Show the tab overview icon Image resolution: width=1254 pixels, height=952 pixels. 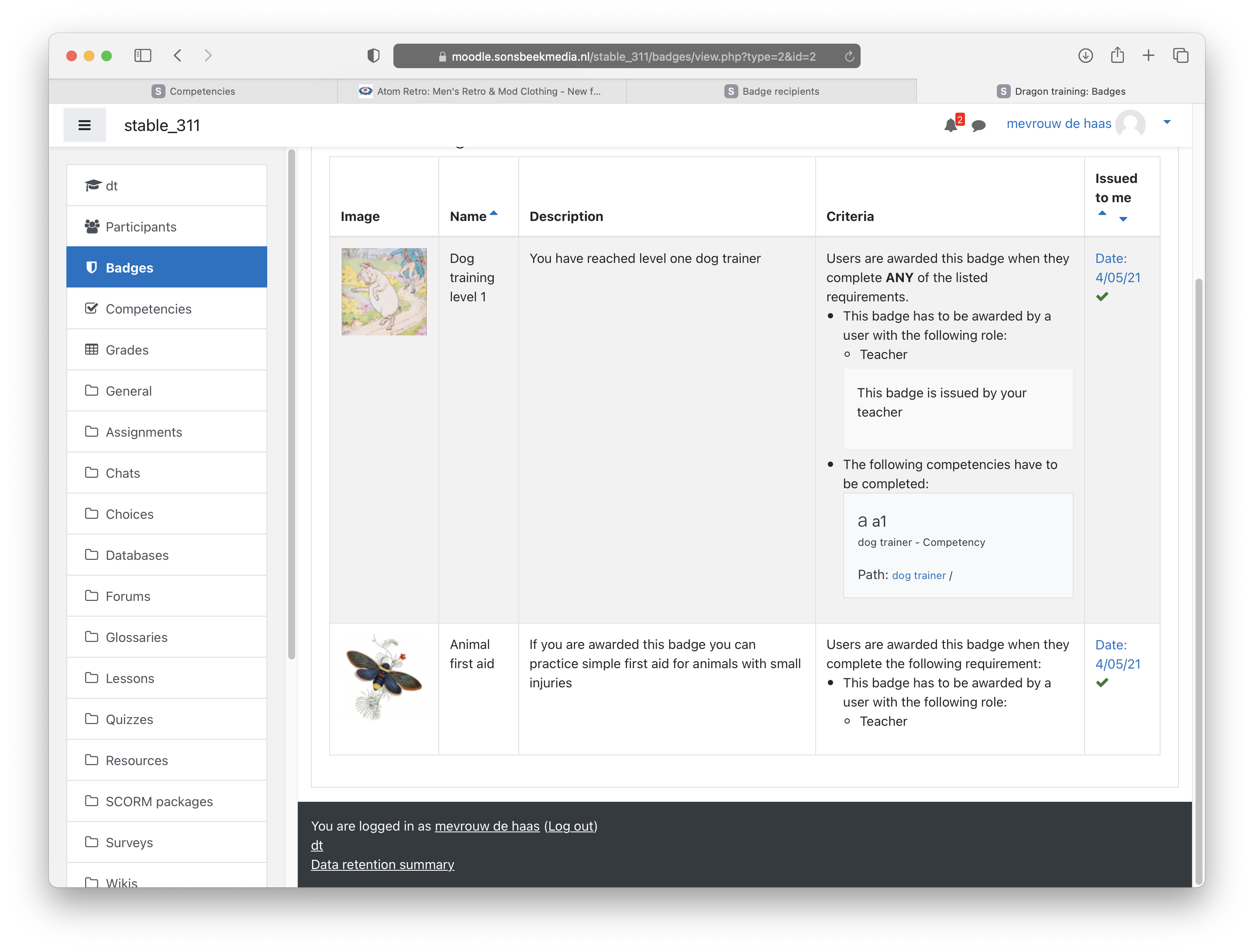pyautogui.click(x=1180, y=55)
